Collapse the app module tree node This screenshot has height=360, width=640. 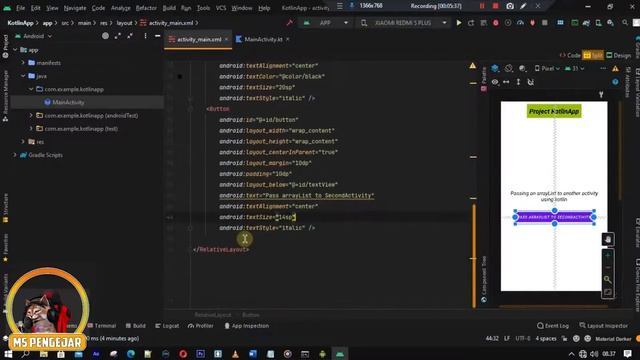point(16,50)
